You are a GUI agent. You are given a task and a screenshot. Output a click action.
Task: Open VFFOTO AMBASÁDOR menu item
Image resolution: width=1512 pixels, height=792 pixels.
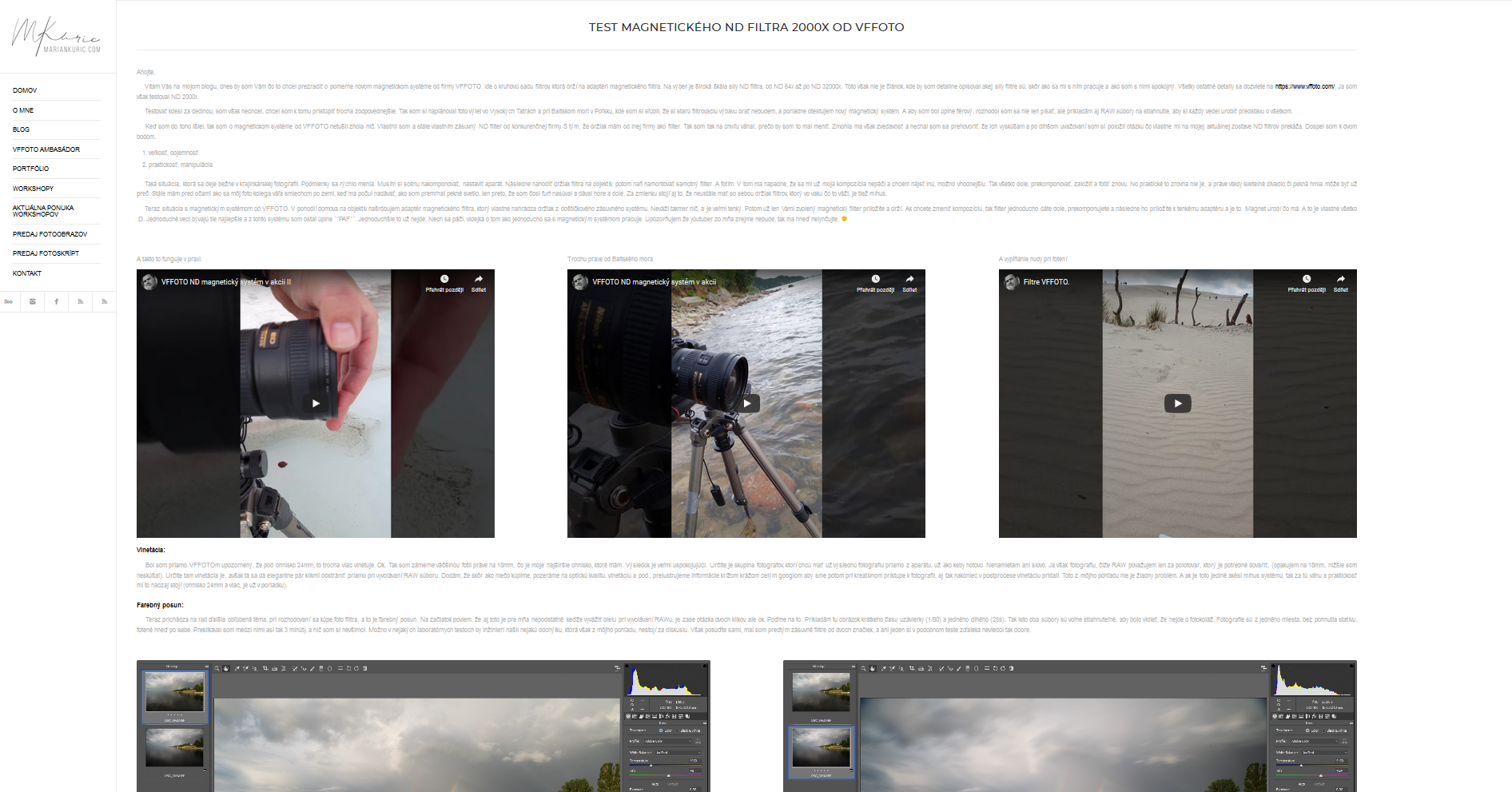pyautogui.click(x=46, y=149)
